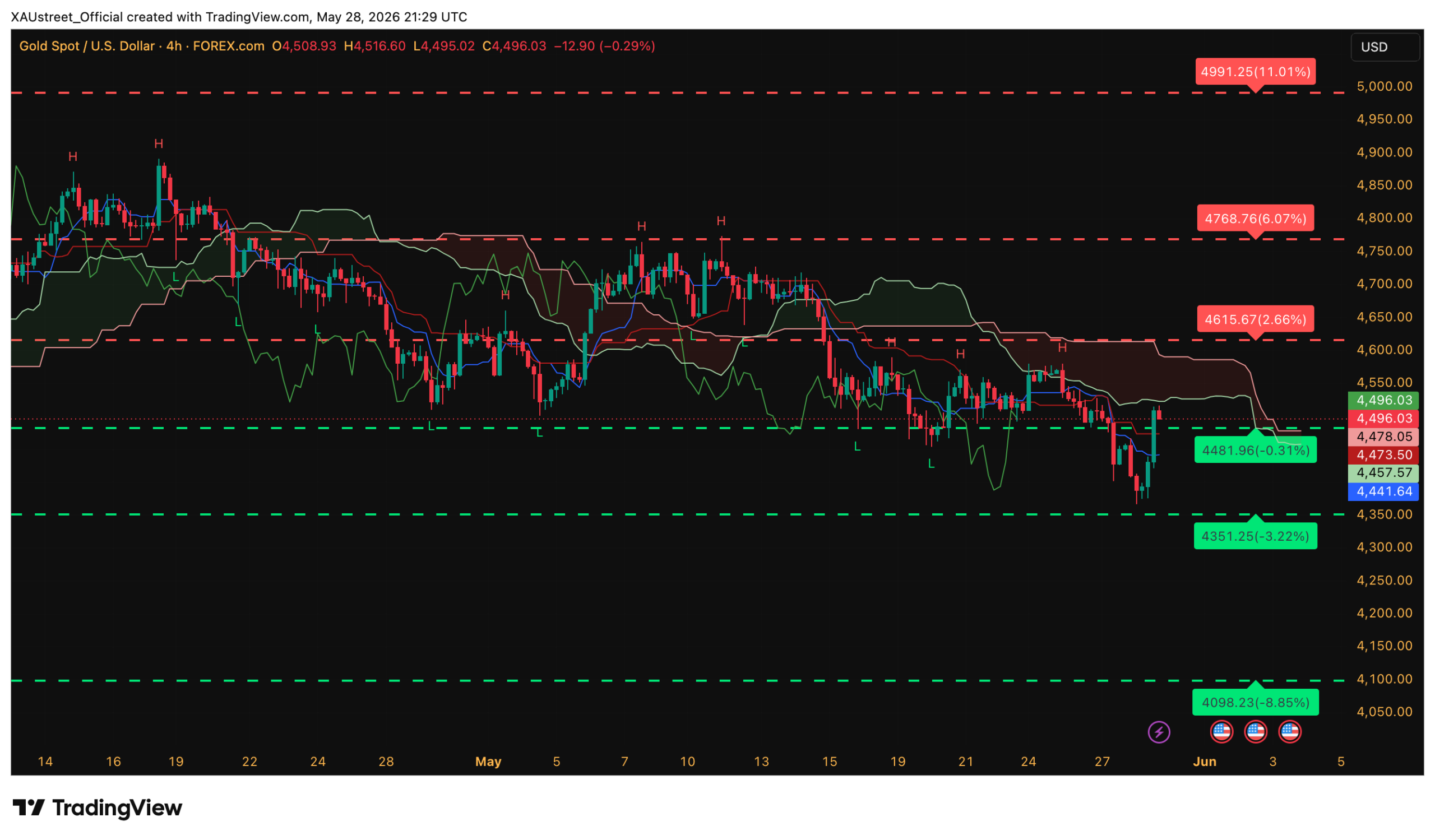
Task: Click the Jun label on the time axis
Action: [x=1205, y=762]
